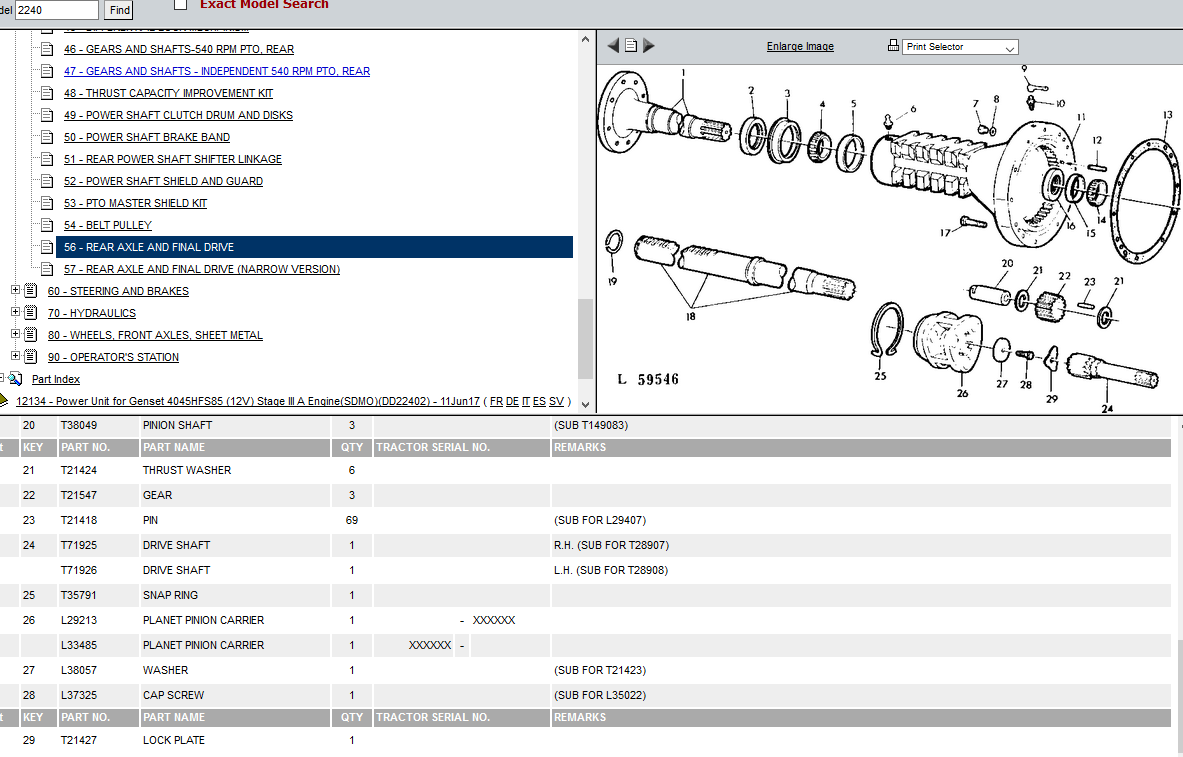Expand the 90 - Operator's Station section

15,357
